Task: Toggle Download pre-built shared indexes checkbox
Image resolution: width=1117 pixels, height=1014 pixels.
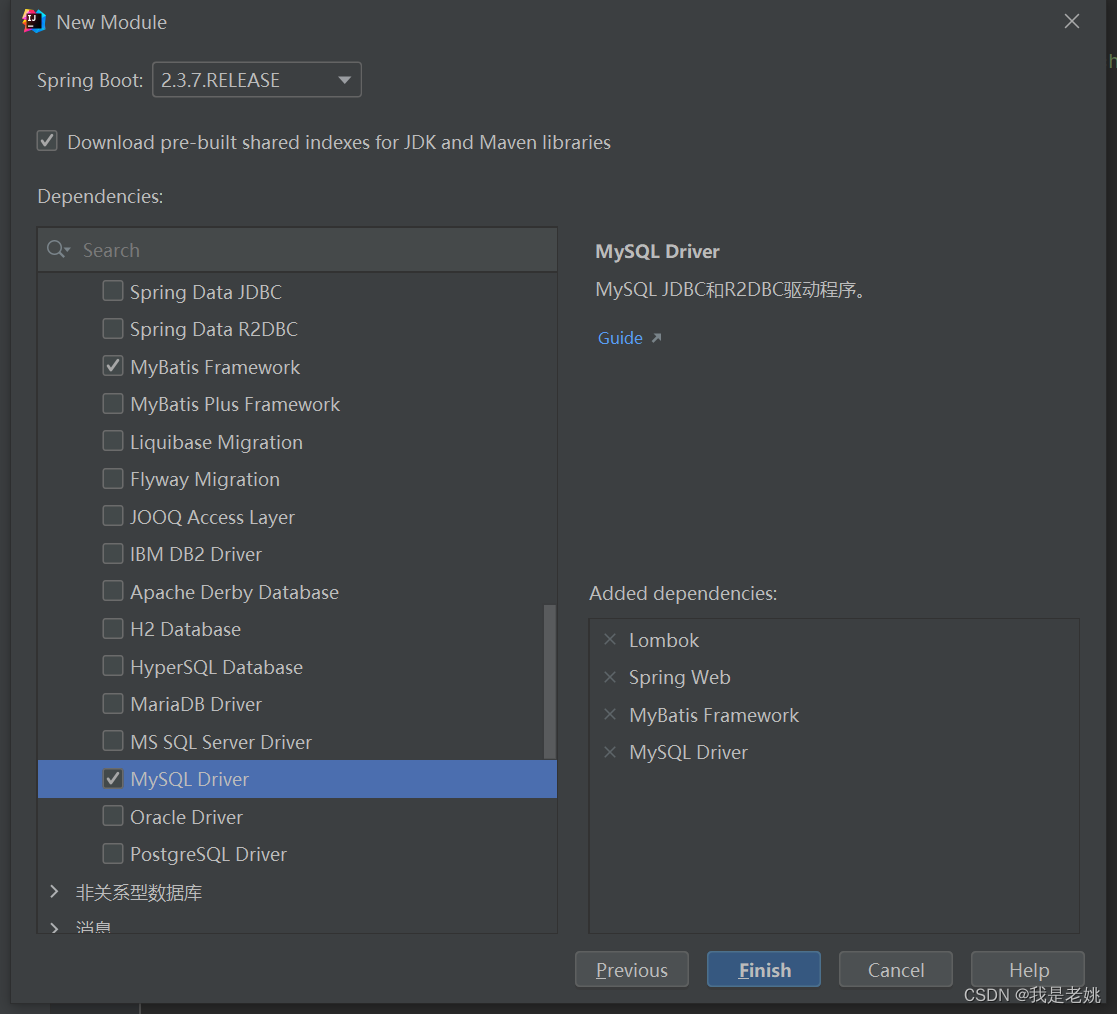Action: pos(47,141)
